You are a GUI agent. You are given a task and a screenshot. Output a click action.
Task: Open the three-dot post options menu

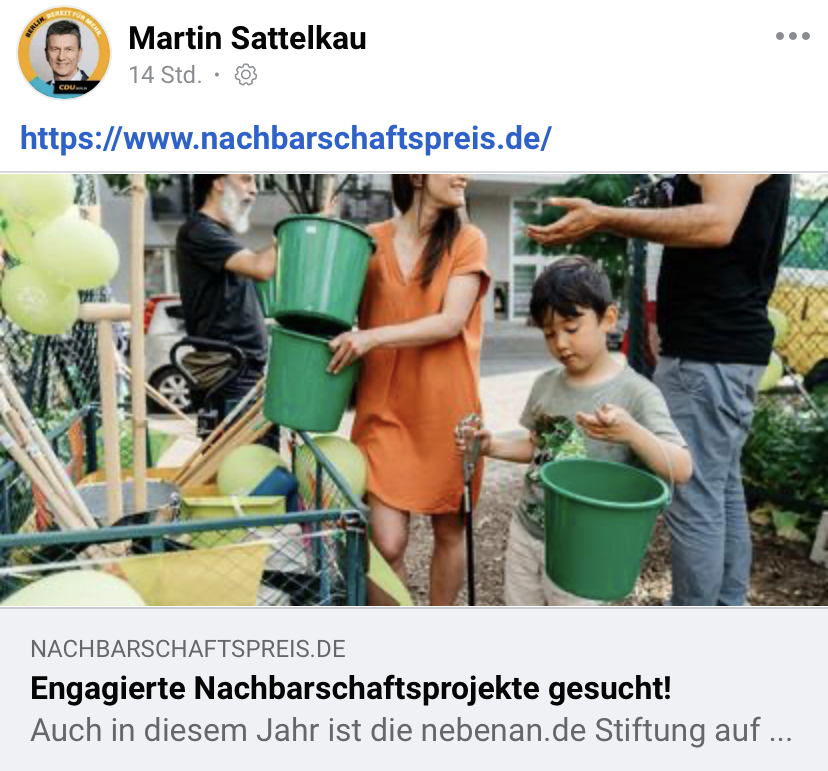[x=792, y=36]
